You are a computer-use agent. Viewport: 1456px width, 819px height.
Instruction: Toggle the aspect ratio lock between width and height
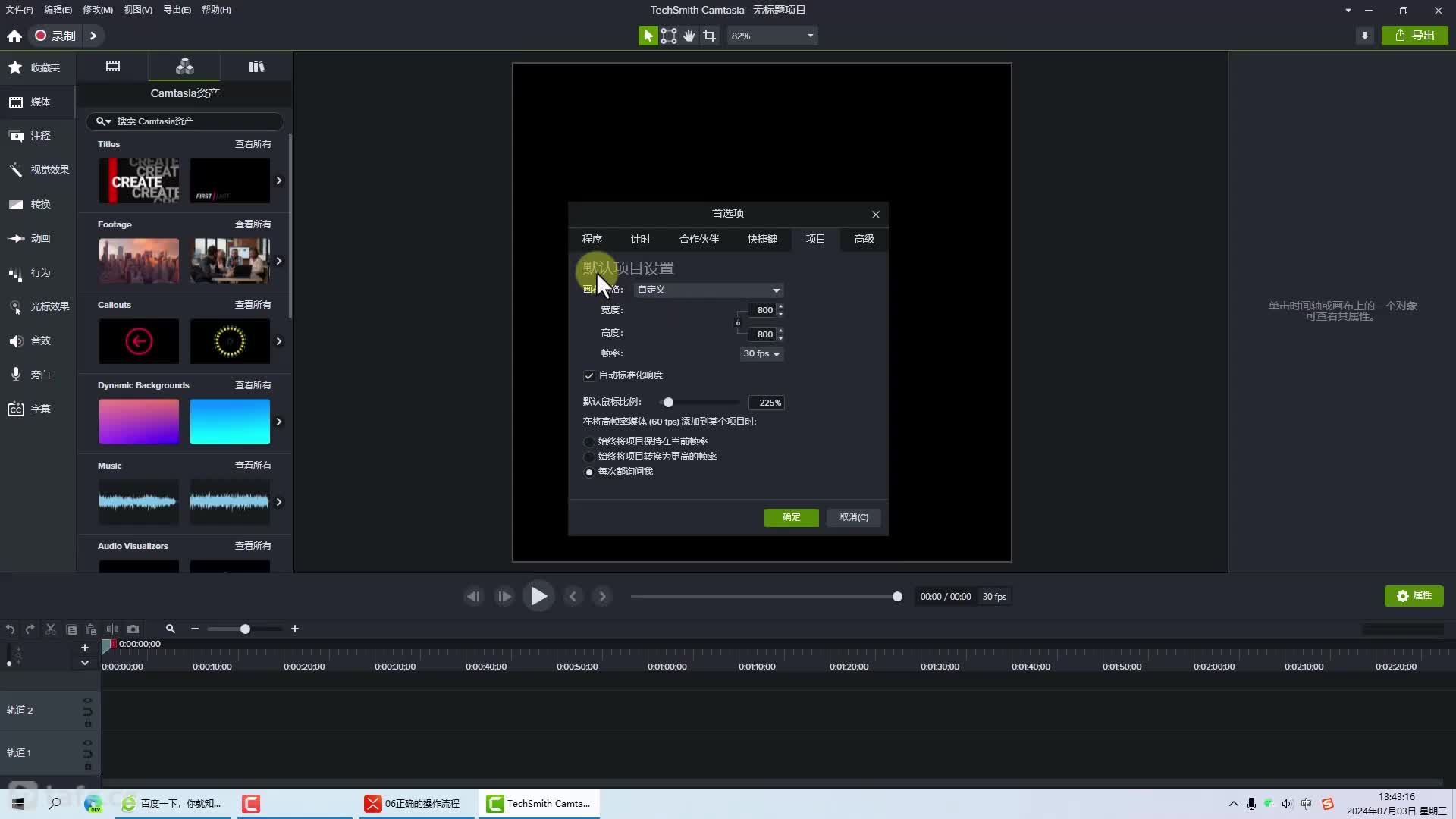coord(738,322)
